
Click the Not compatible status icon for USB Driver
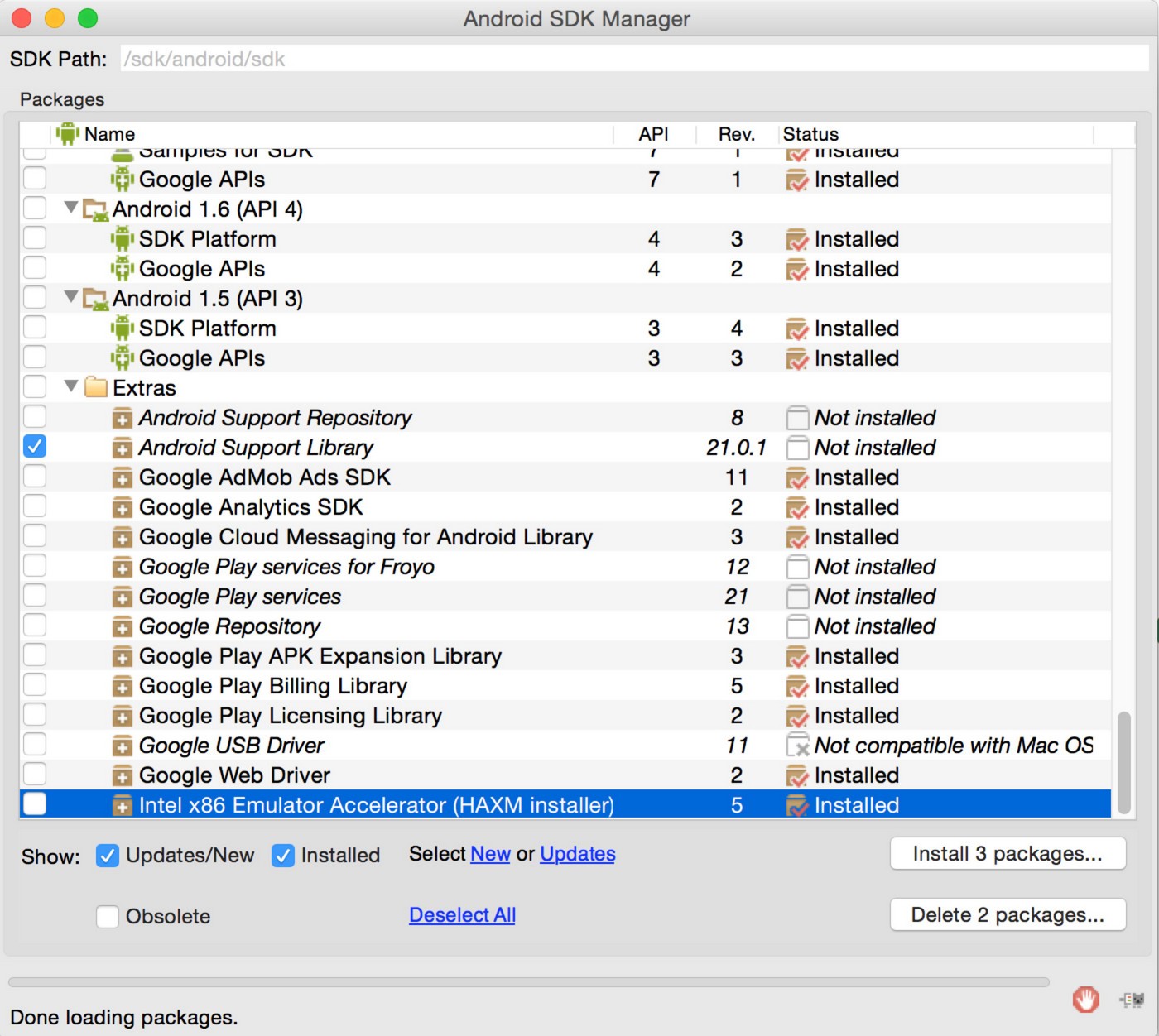[797, 746]
